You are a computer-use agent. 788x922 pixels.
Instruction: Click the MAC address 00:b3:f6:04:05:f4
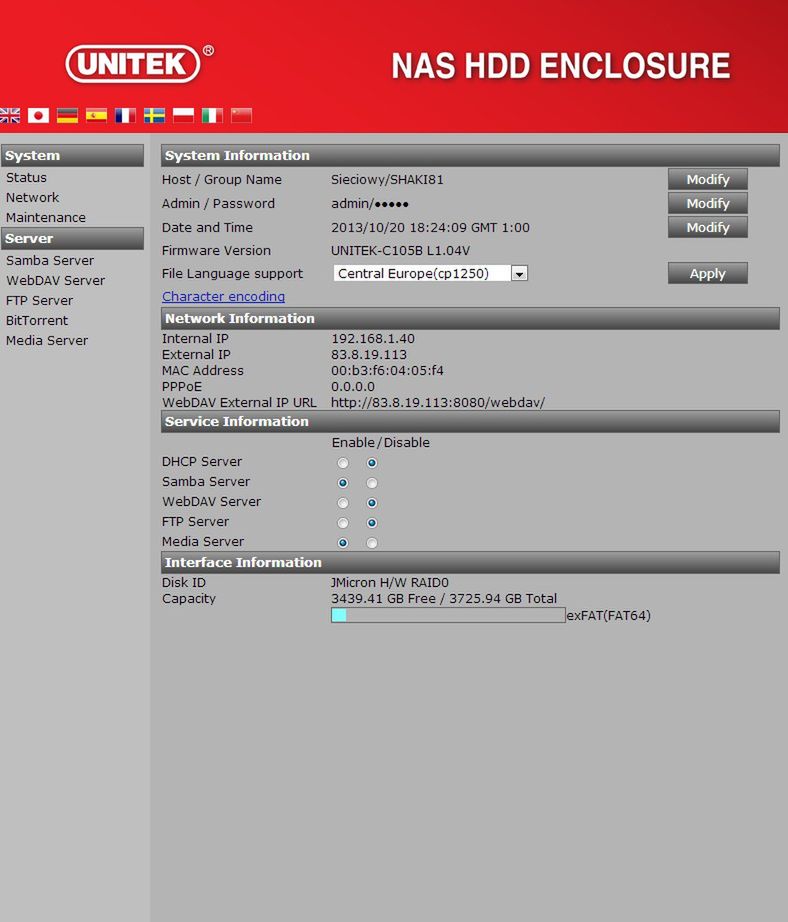point(387,370)
